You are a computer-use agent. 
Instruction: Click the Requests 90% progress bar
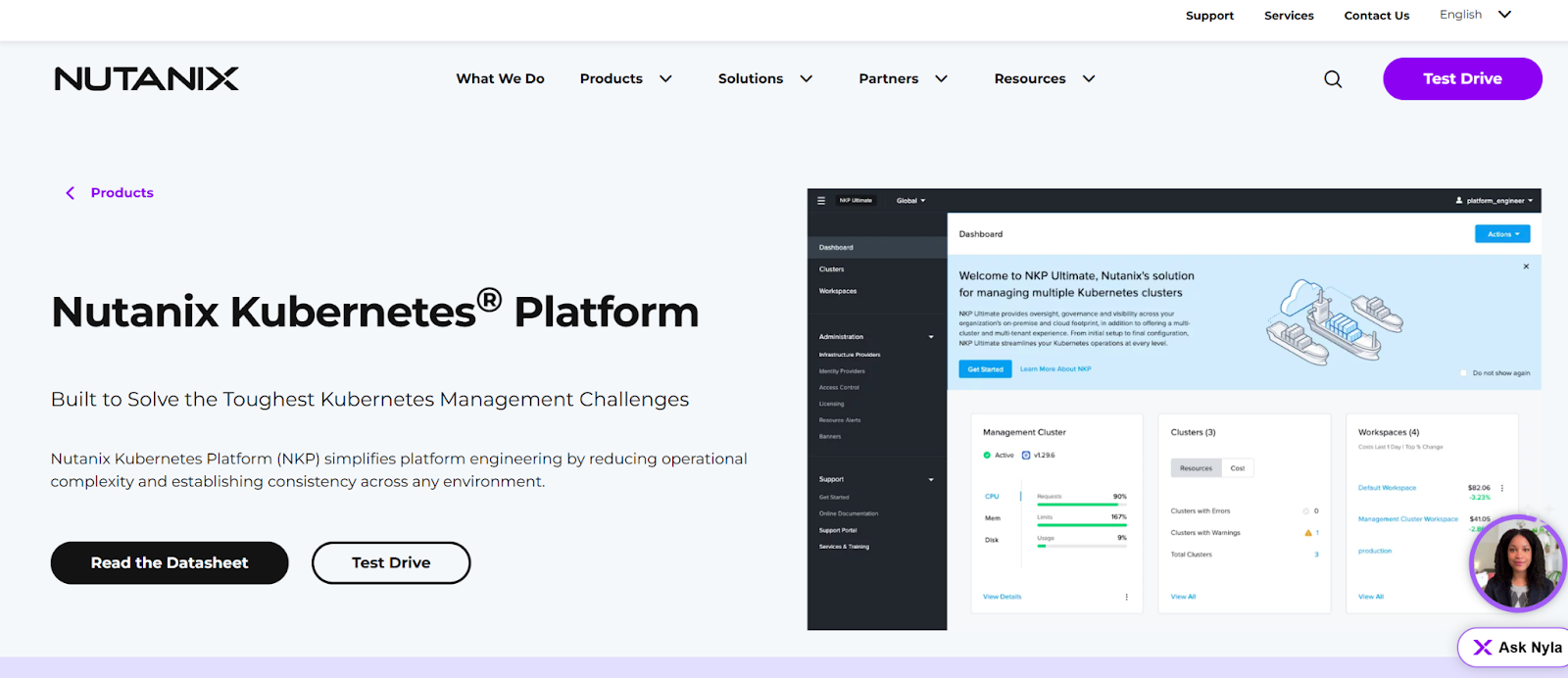1082,505
